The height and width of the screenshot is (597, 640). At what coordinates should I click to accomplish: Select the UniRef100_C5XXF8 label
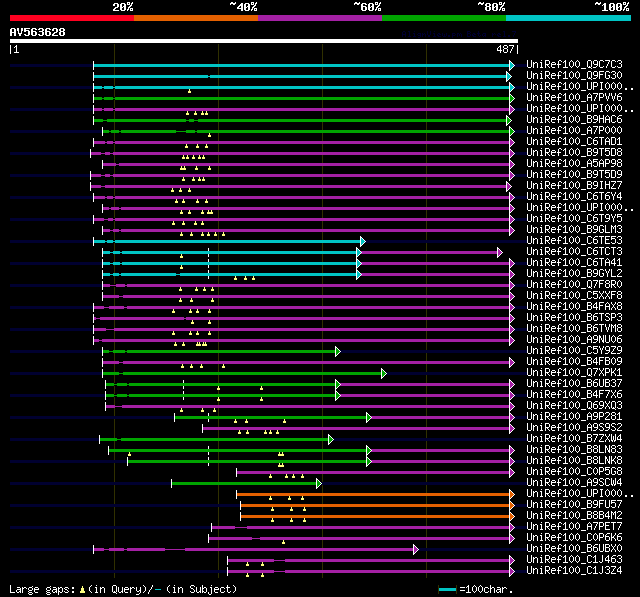tap(574, 296)
